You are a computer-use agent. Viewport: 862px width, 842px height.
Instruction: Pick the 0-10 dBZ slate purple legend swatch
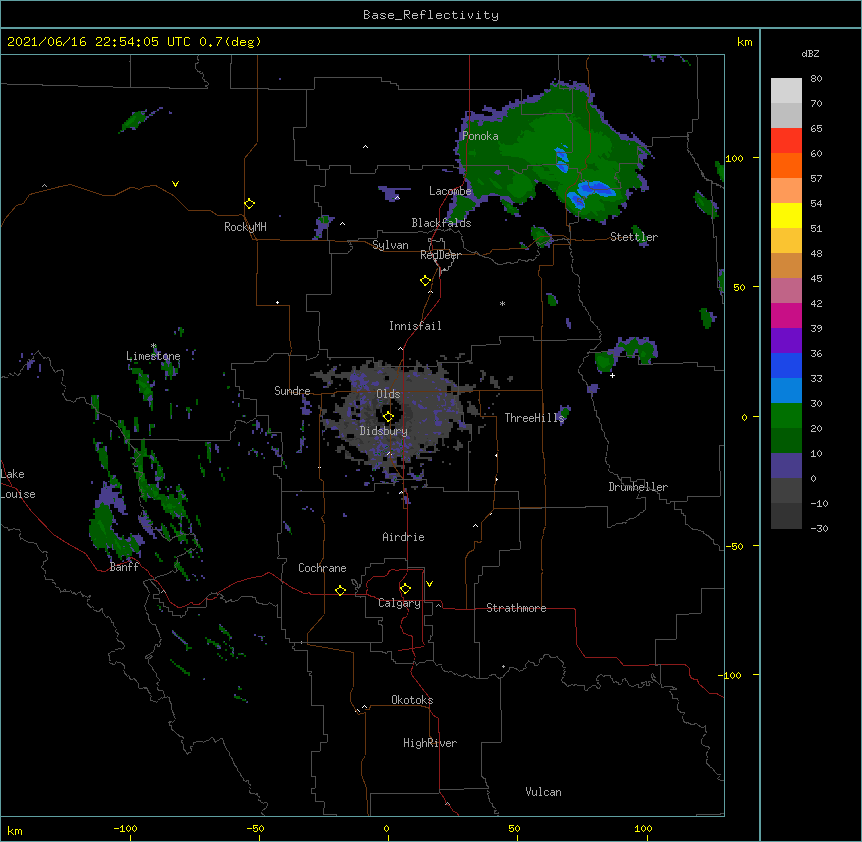786,466
